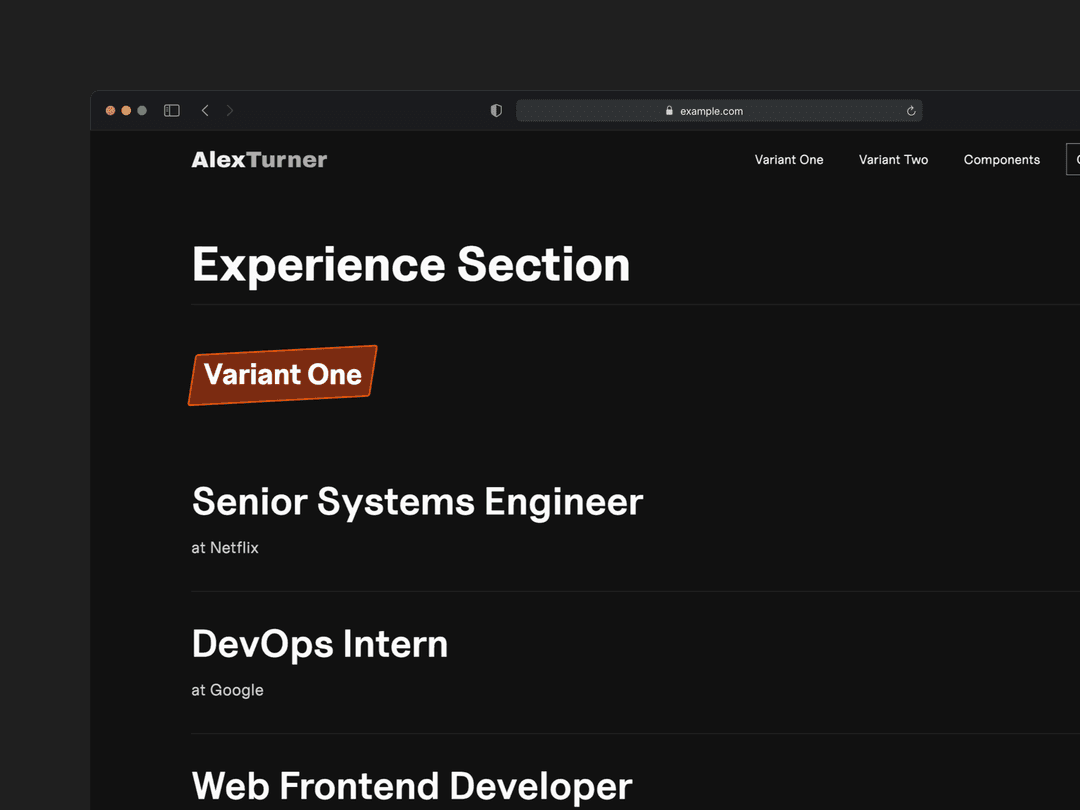Open the privacy shield icon in the toolbar
The width and height of the screenshot is (1080, 810).
click(495, 110)
